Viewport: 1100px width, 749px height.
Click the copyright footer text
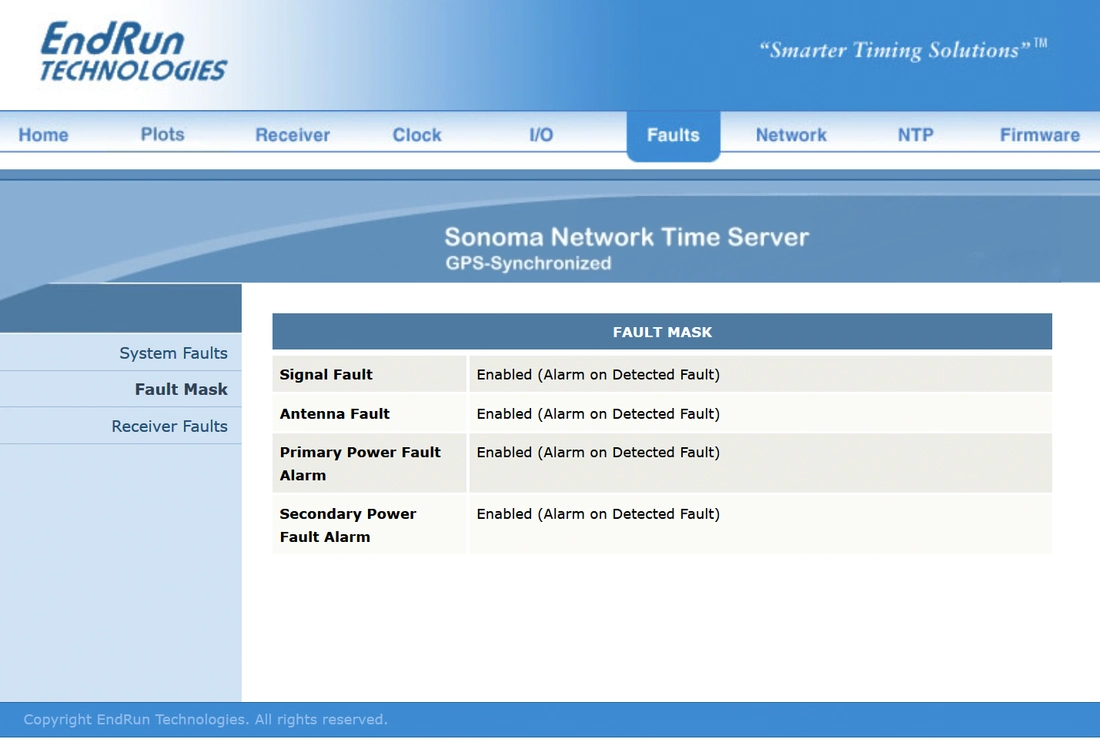pos(206,720)
